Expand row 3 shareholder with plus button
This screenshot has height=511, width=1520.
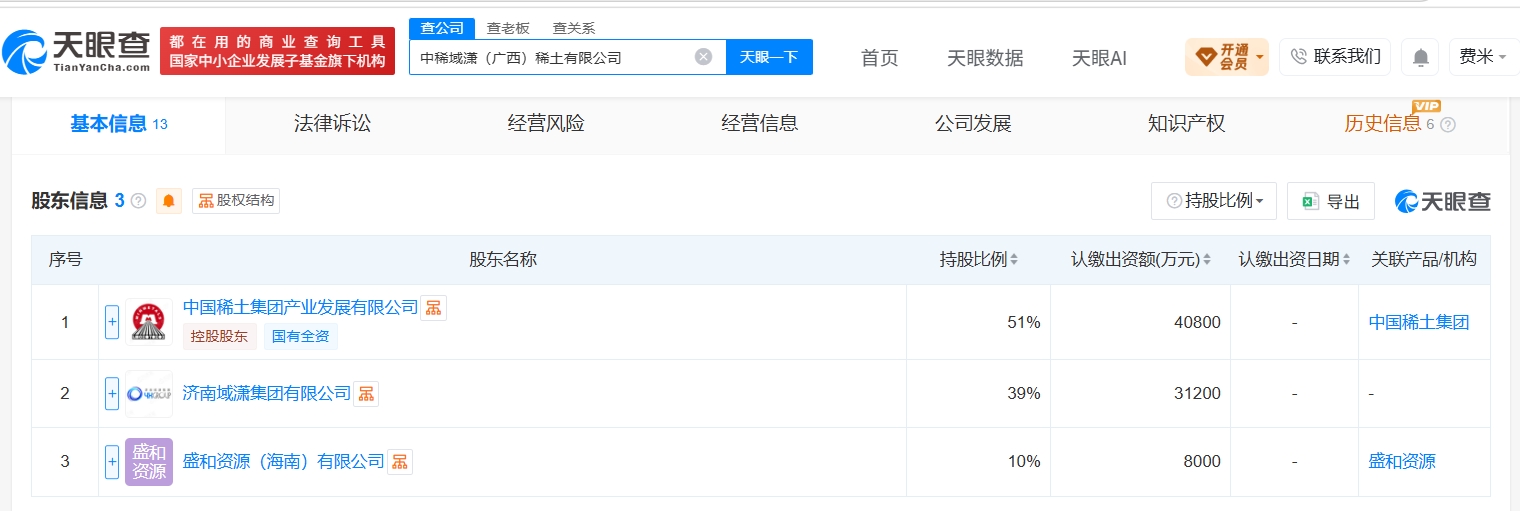[x=112, y=462]
